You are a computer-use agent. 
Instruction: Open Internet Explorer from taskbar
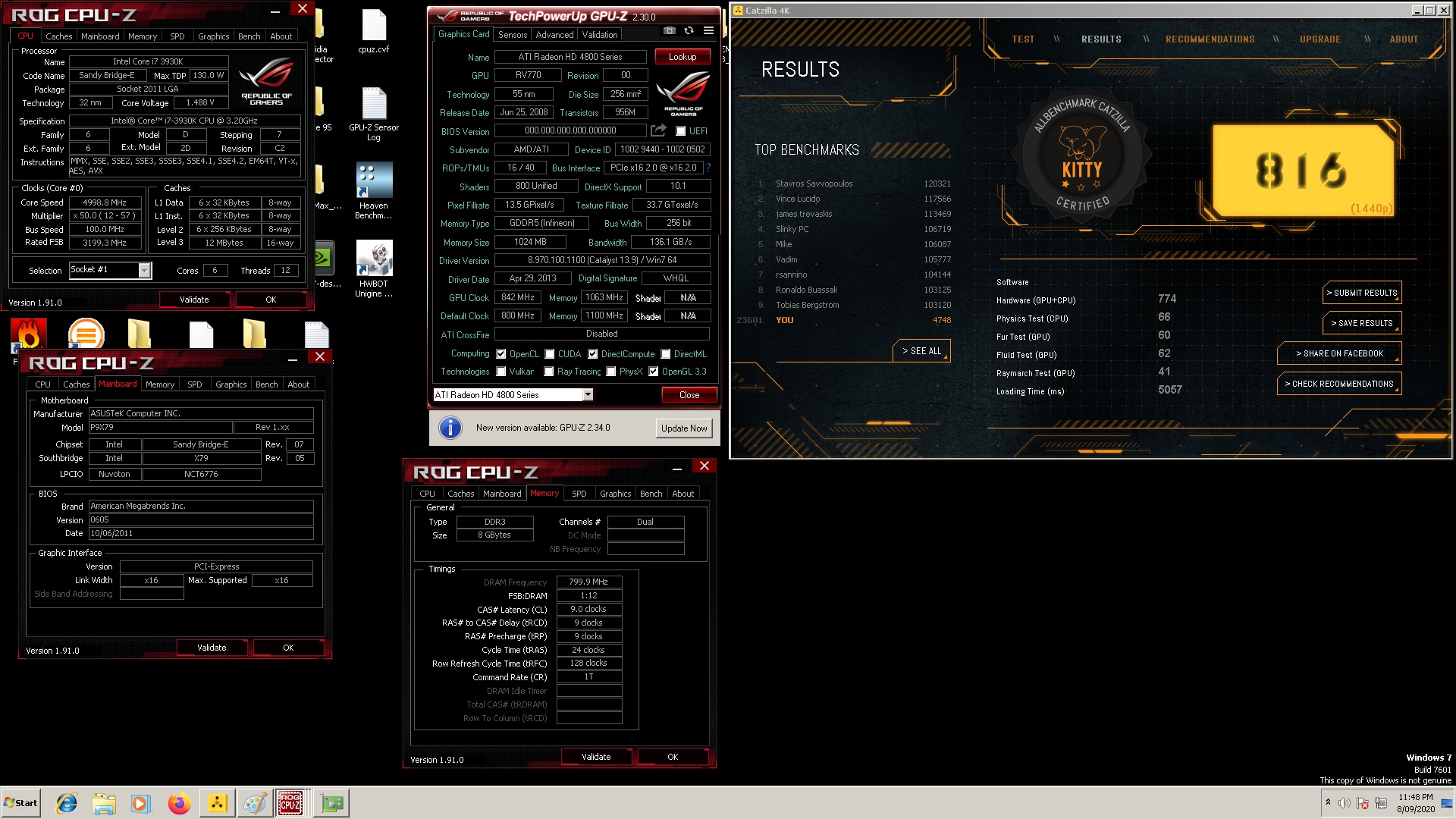(67, 803)
